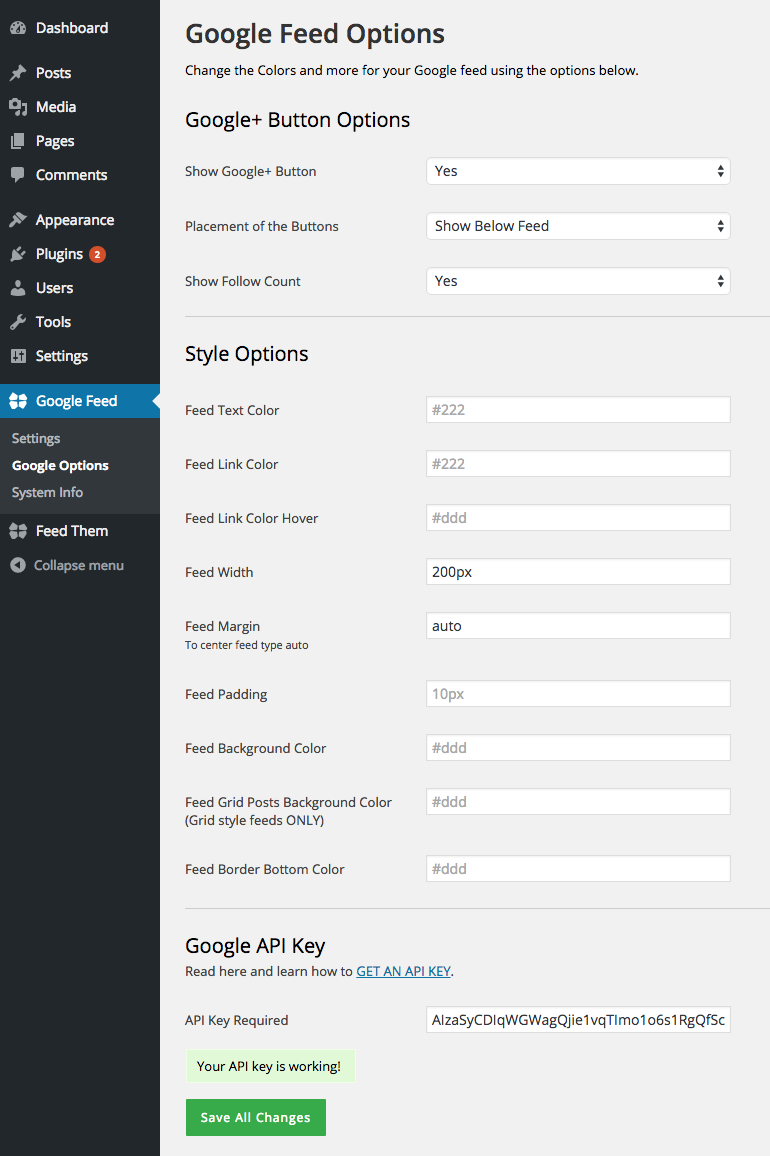Image resolution: width=770 pixels, height=1156 pixels.
Task: Click the Google API Key heading
Action: tap(255, 946)
